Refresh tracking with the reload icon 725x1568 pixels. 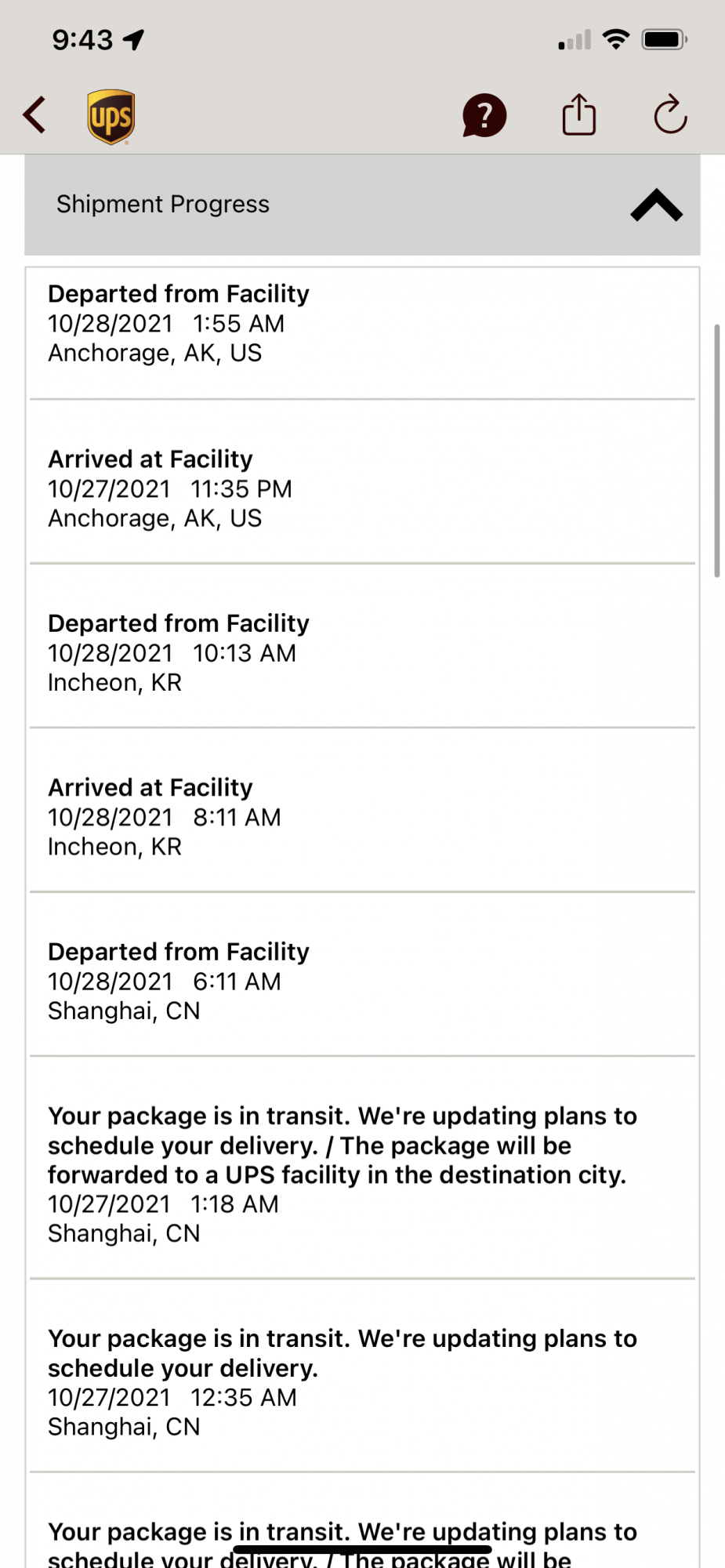click(670, 115)
